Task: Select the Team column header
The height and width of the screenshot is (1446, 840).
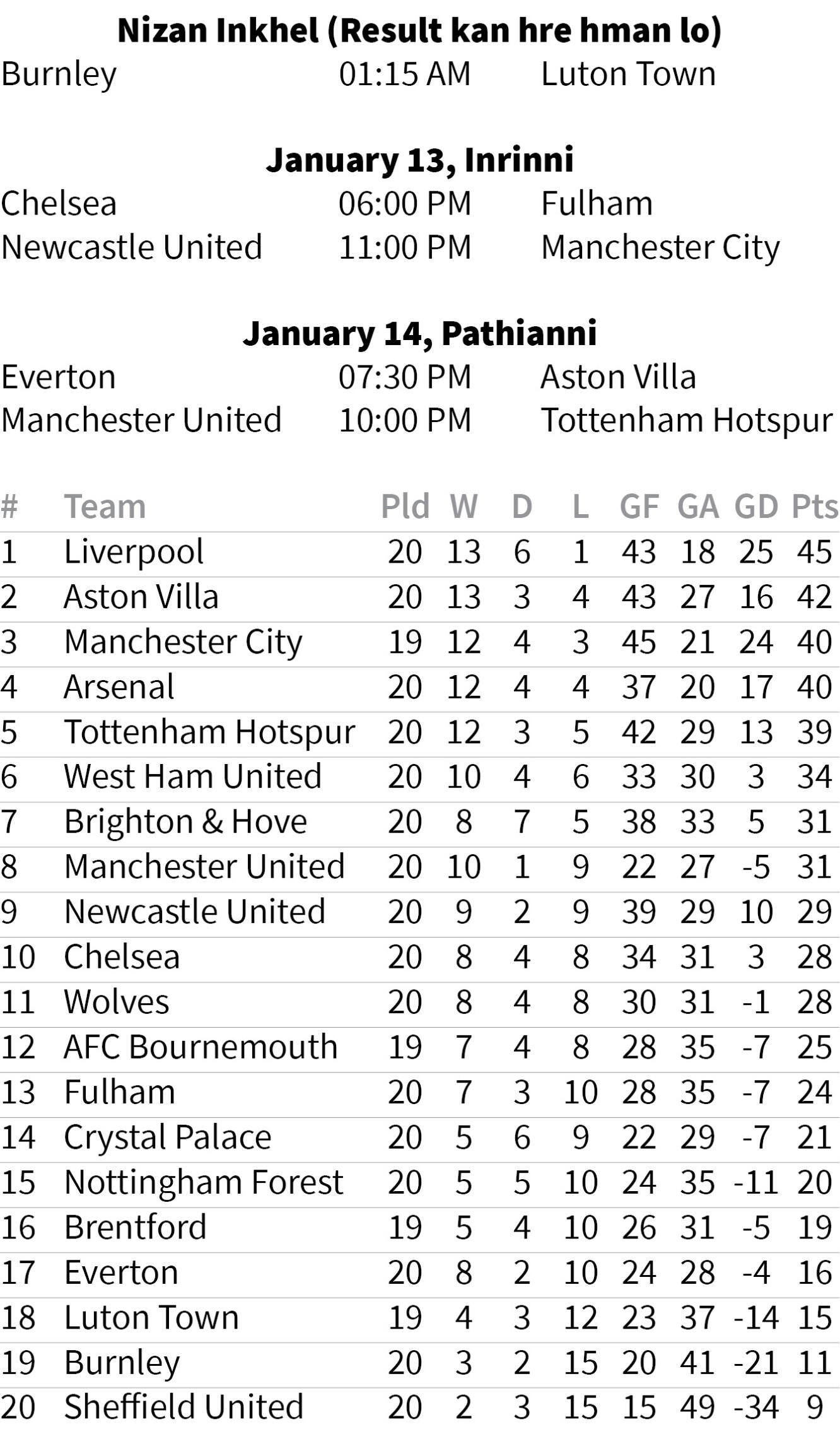Action: click(x=105, y=507)
